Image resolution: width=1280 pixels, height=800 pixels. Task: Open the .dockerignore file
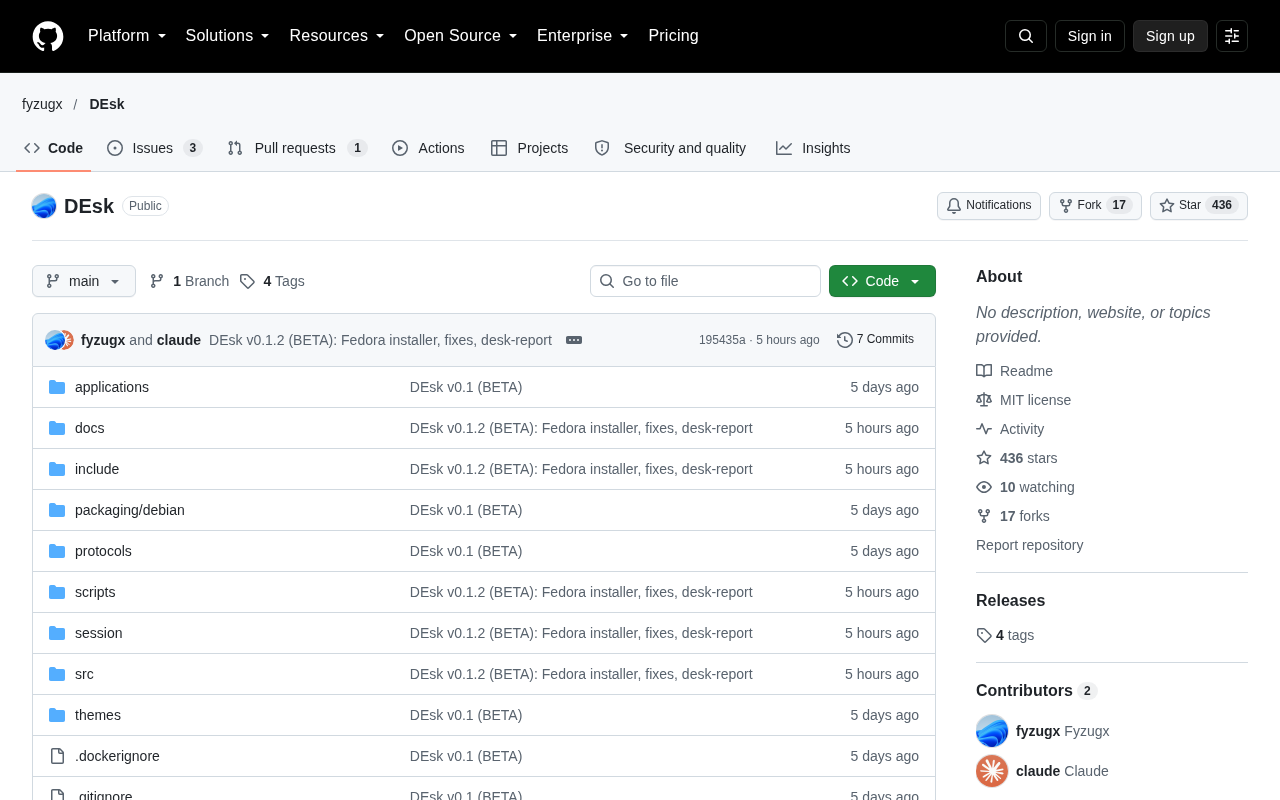click(117, 756)
